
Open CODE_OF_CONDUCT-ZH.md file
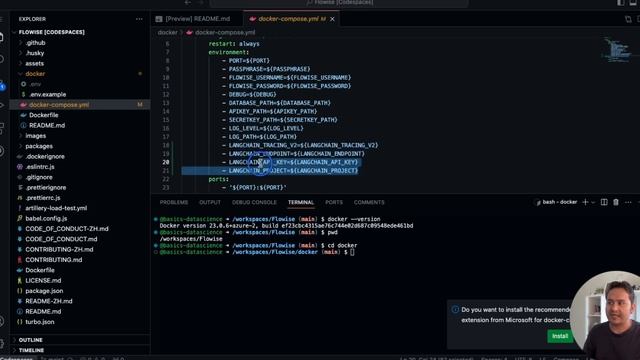pos(67,229)
